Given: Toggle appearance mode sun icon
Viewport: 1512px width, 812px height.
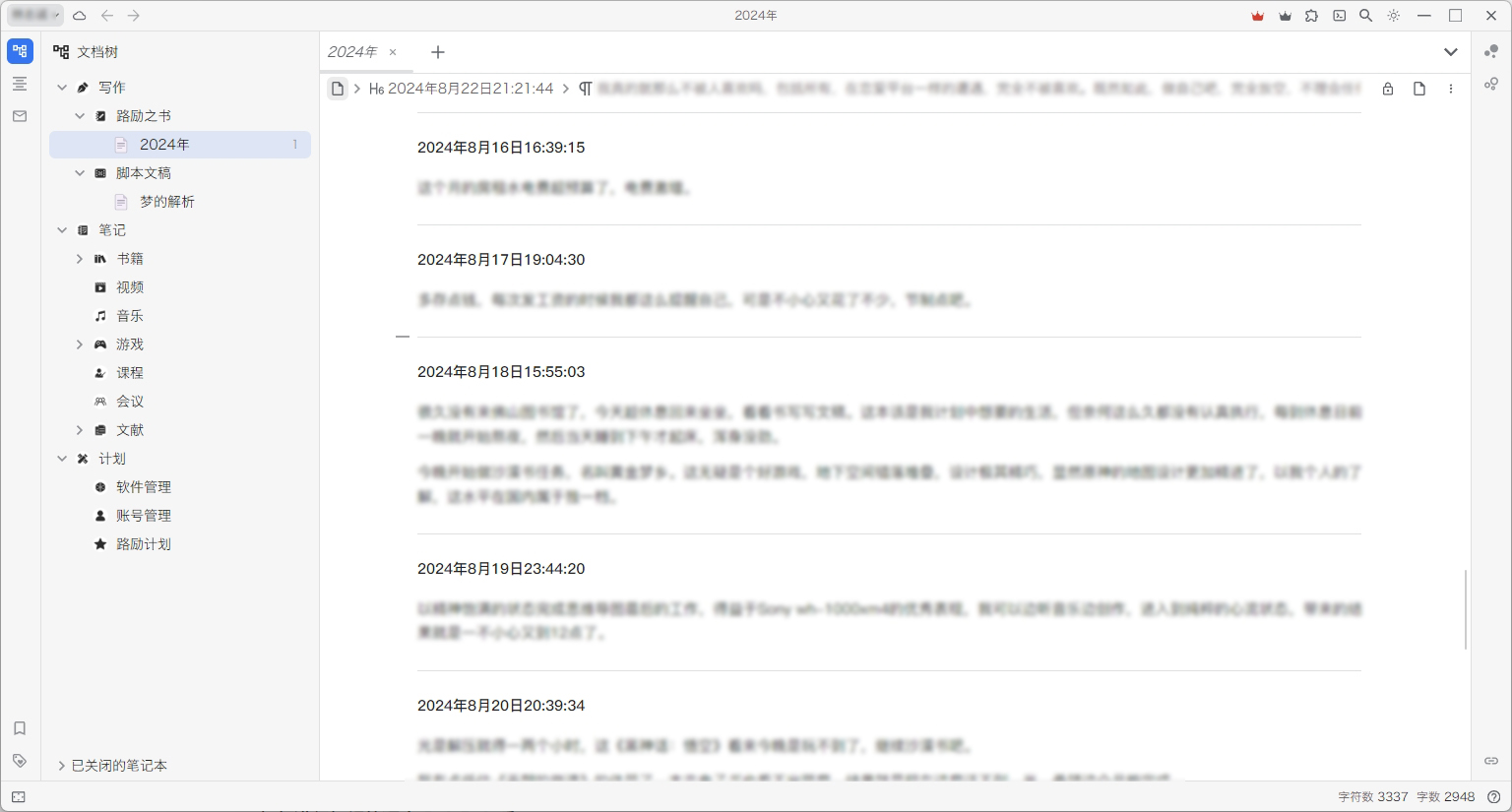Looking at the screenshot, I should (1393, 16).
